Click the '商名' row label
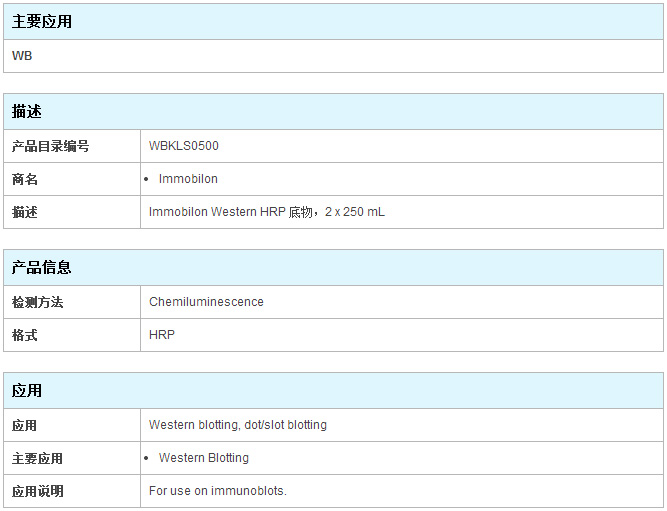This screenshot has height=511, width=667. [x=25, y=179]
